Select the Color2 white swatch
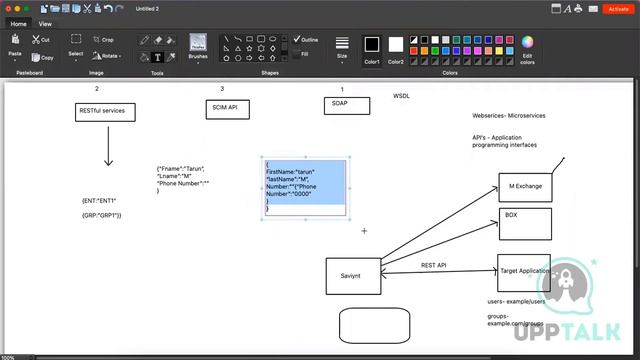 396,44
